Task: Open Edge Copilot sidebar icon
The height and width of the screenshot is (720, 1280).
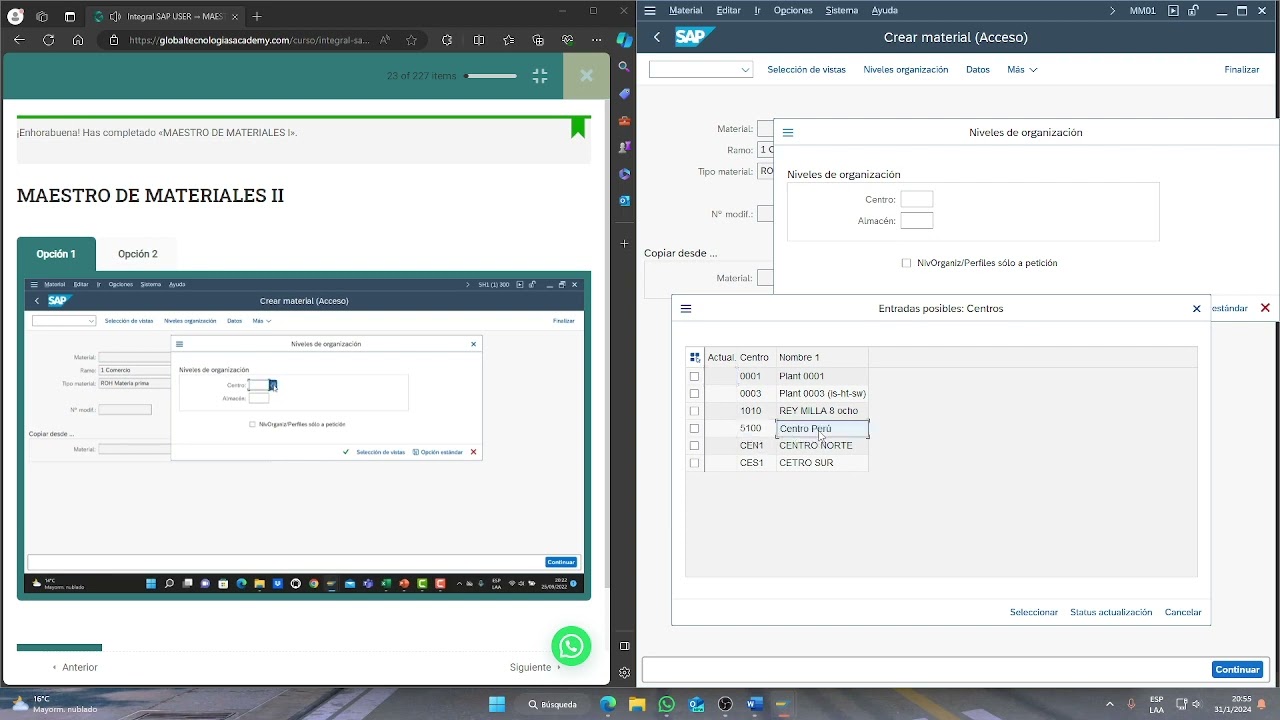Action: pos(624,40)
